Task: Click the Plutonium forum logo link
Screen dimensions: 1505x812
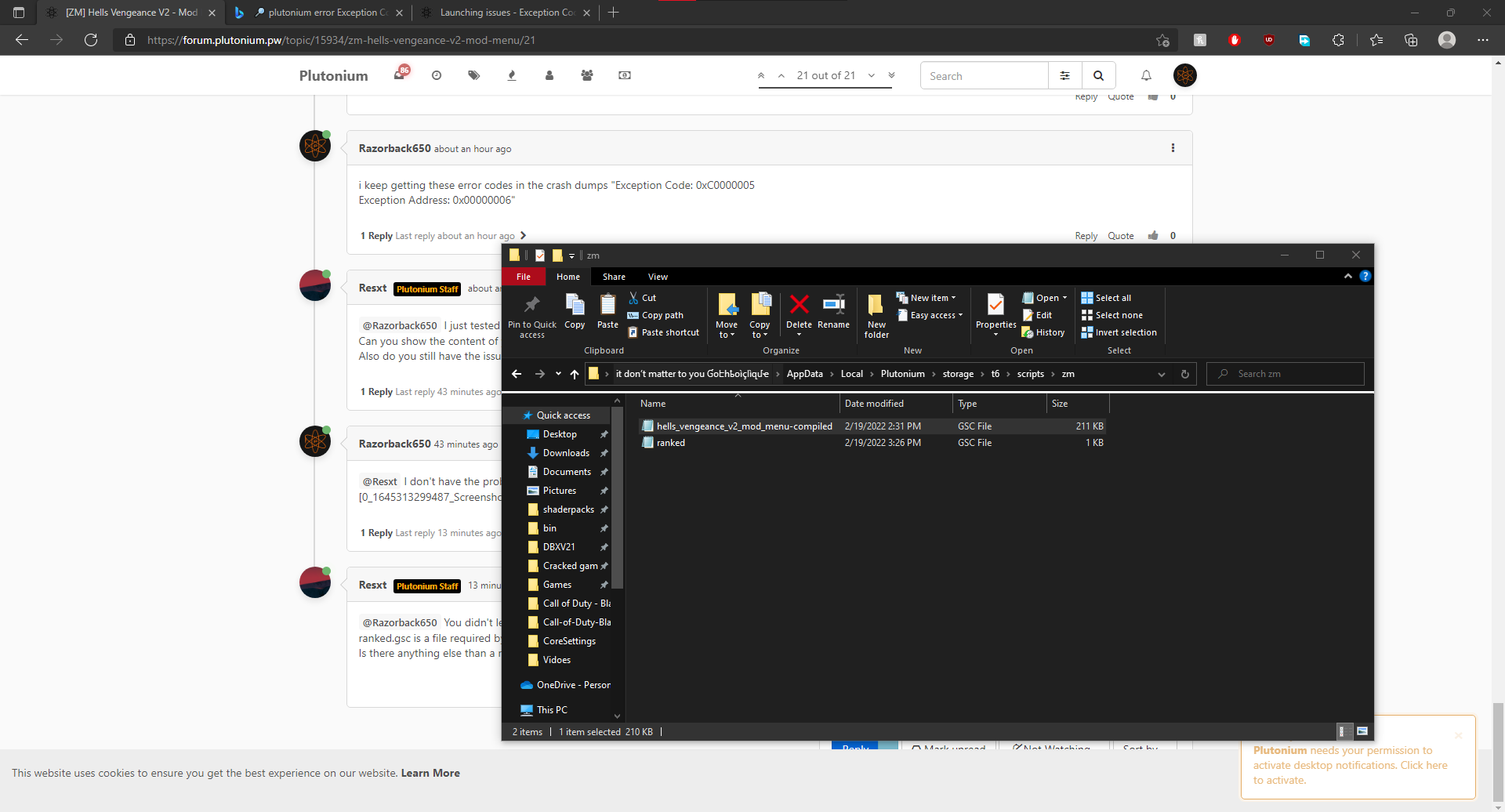Action: coord(333,75)
